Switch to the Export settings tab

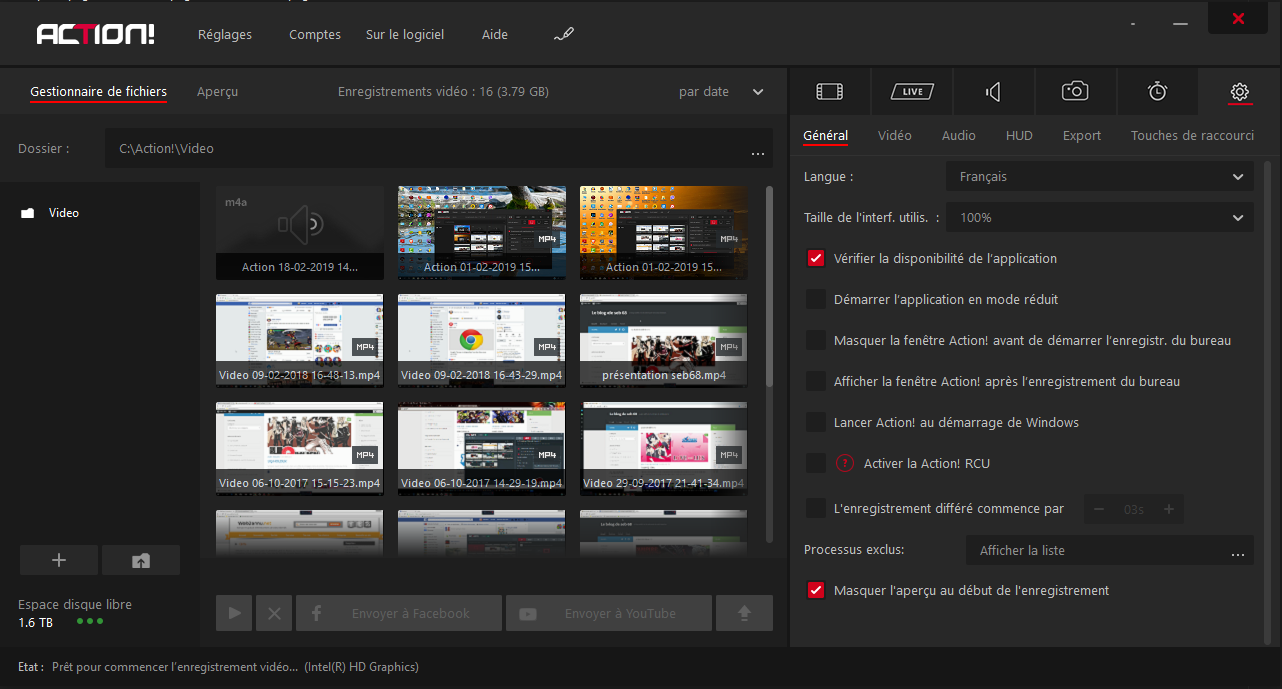pos(1082,136)
